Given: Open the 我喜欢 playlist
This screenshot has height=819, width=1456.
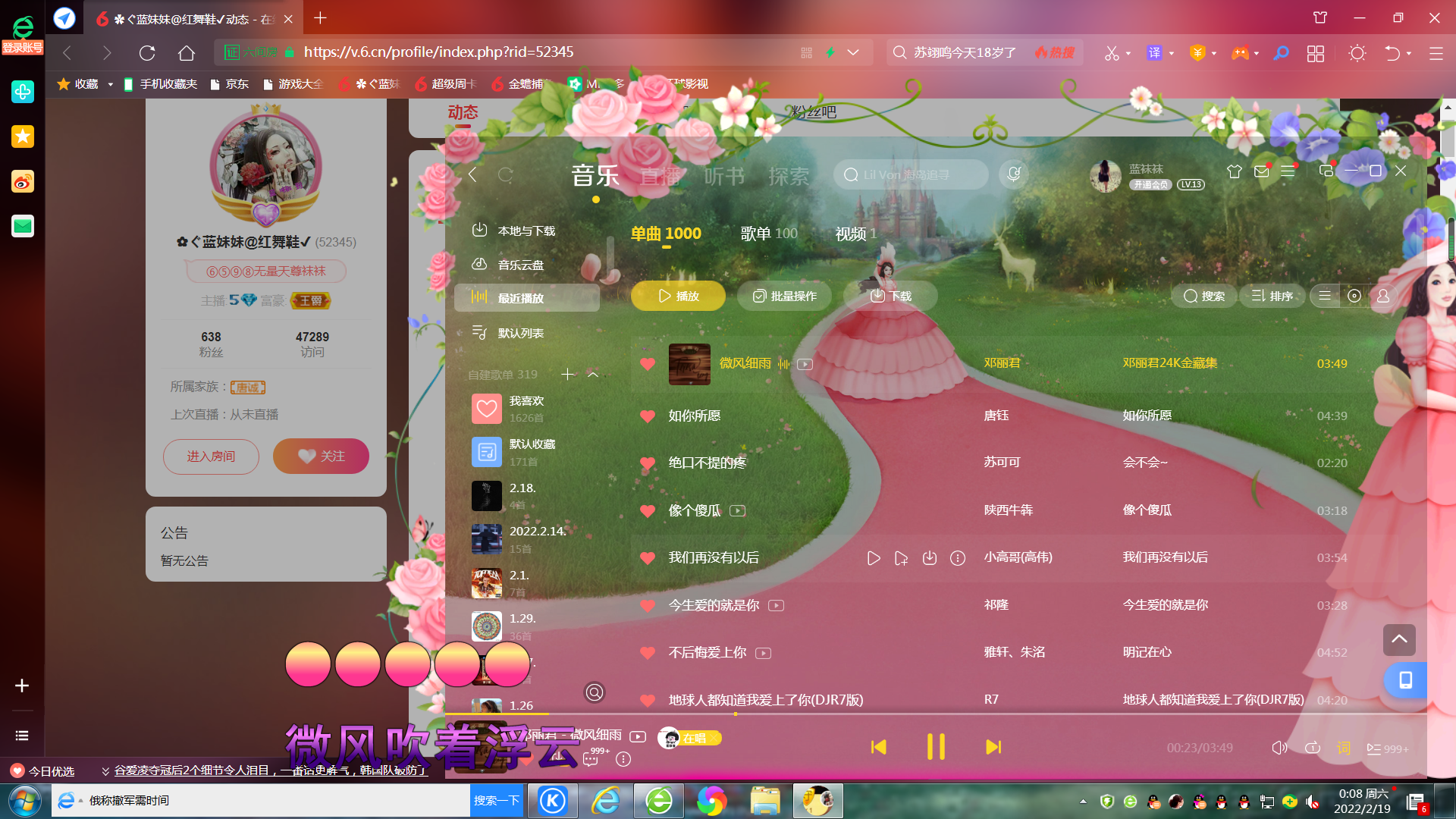Looking at the screenshot, I should pyautogui.click(x=526, y=409).
